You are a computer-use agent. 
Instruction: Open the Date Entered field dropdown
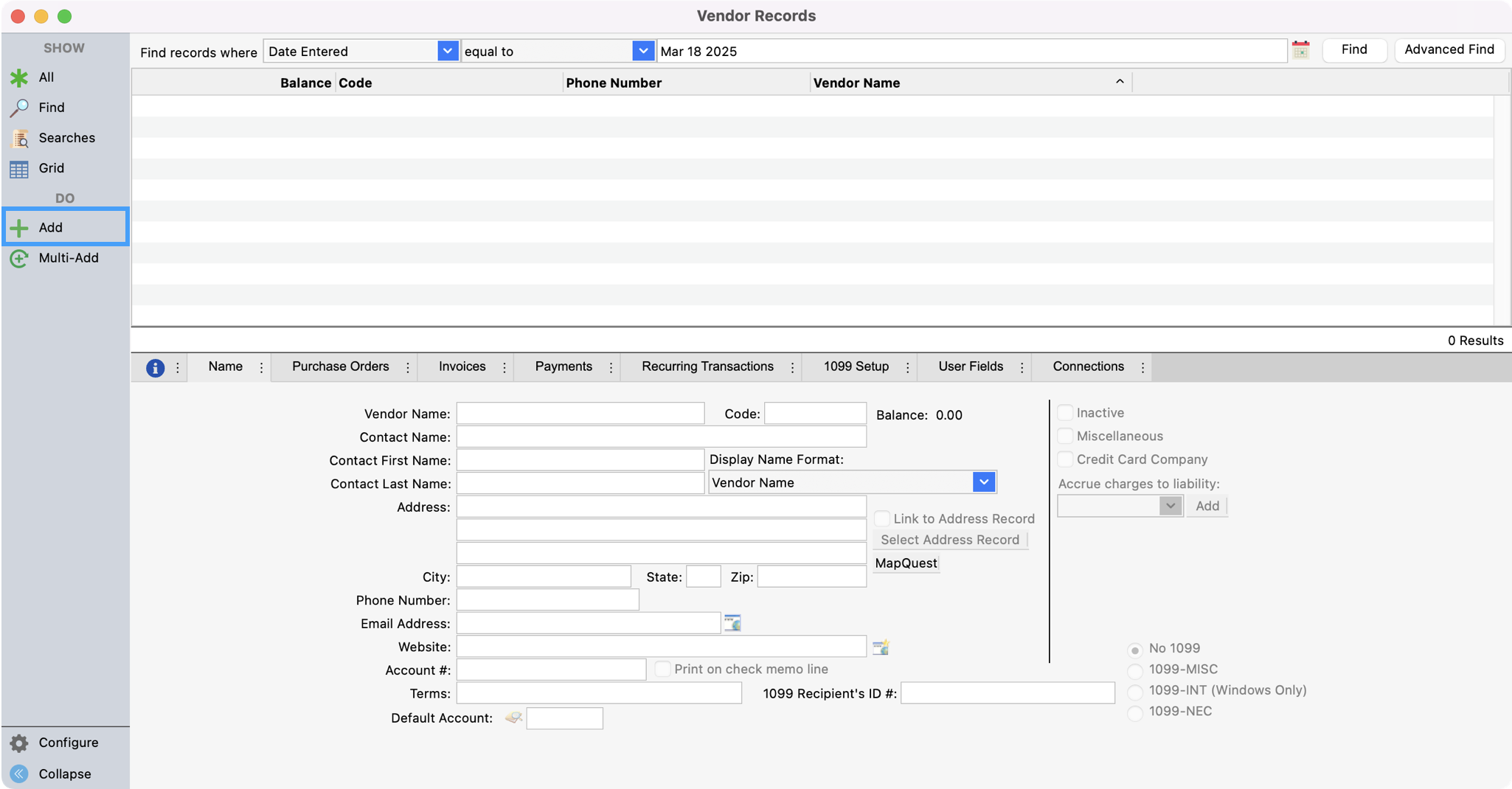447,51
